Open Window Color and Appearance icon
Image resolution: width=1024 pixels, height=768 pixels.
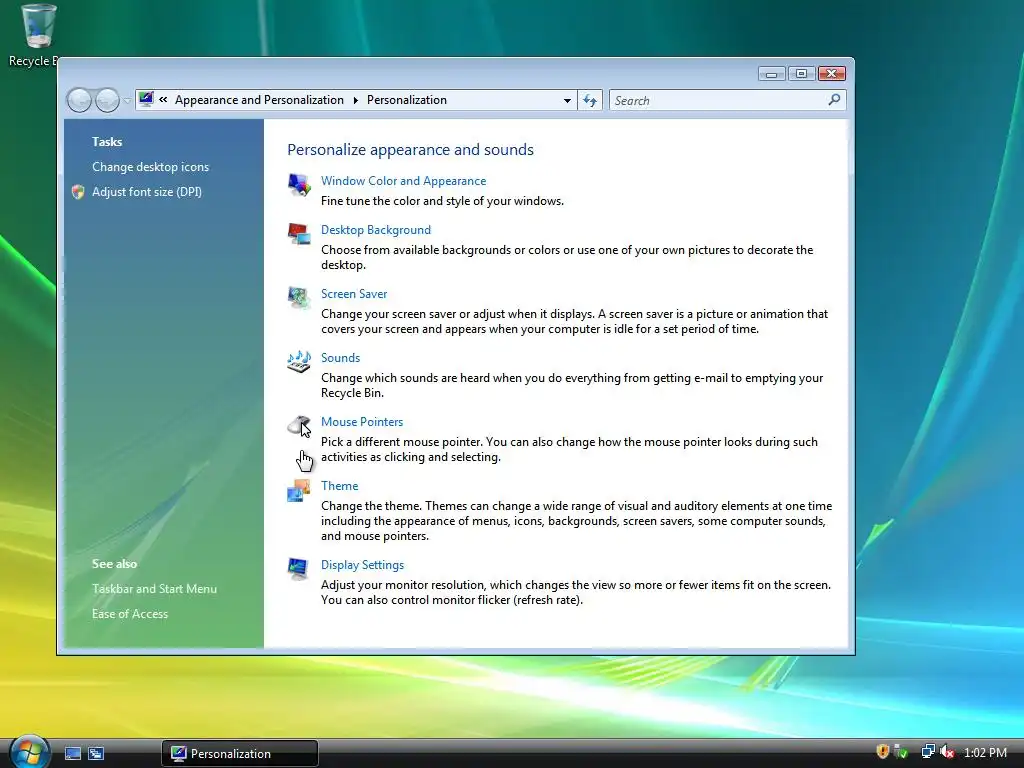tap(299, 185)
